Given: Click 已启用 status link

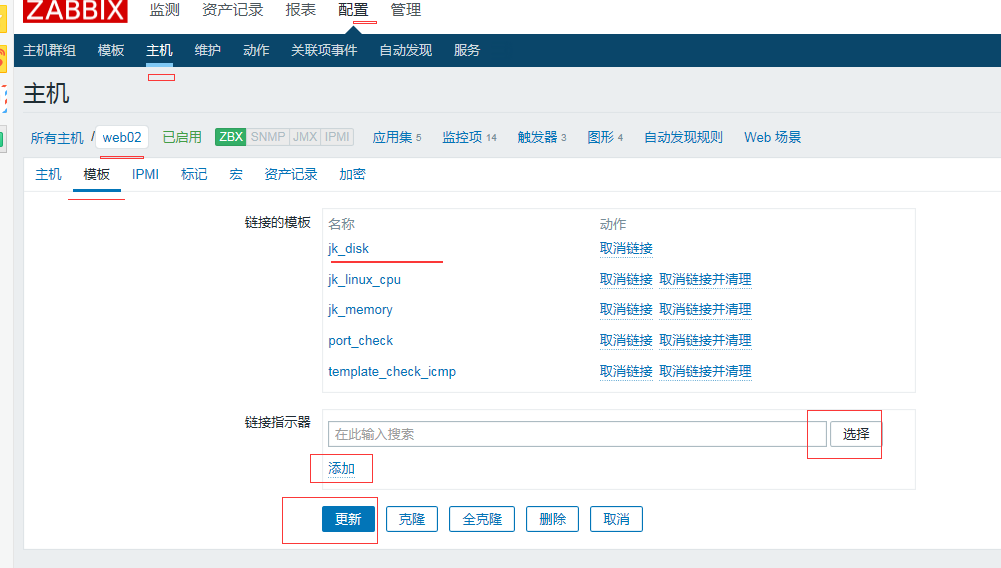Looking at the screenshot, I should click(x=182, y=137).
